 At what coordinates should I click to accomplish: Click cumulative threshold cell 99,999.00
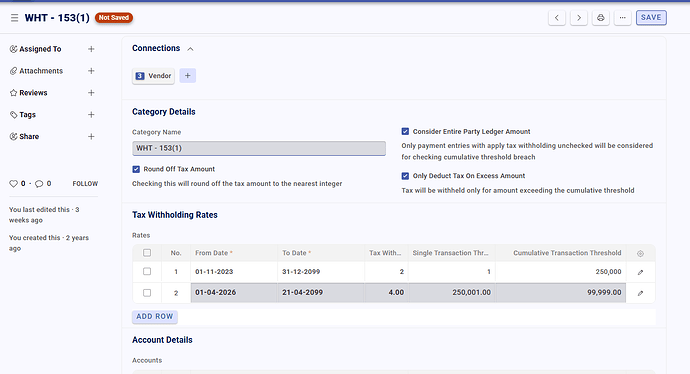[561, 293]
